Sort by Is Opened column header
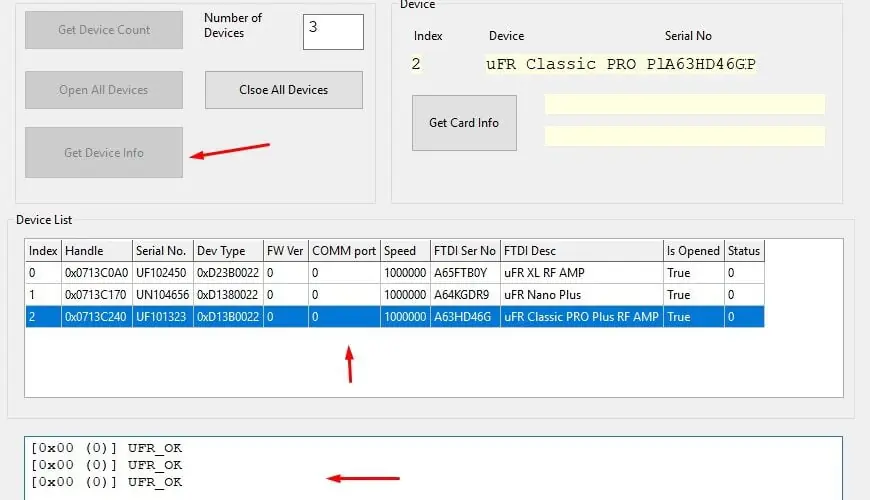 pos(692,251)
